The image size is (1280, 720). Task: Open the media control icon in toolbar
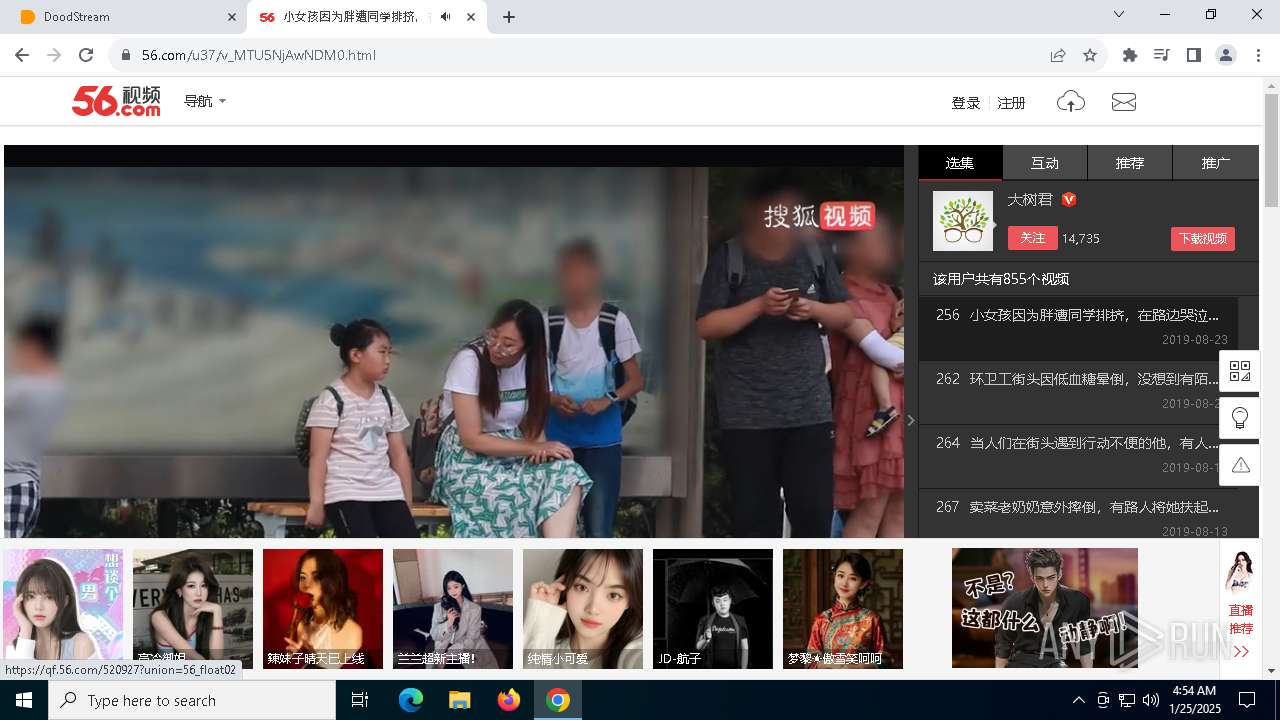coord(1161,55)
